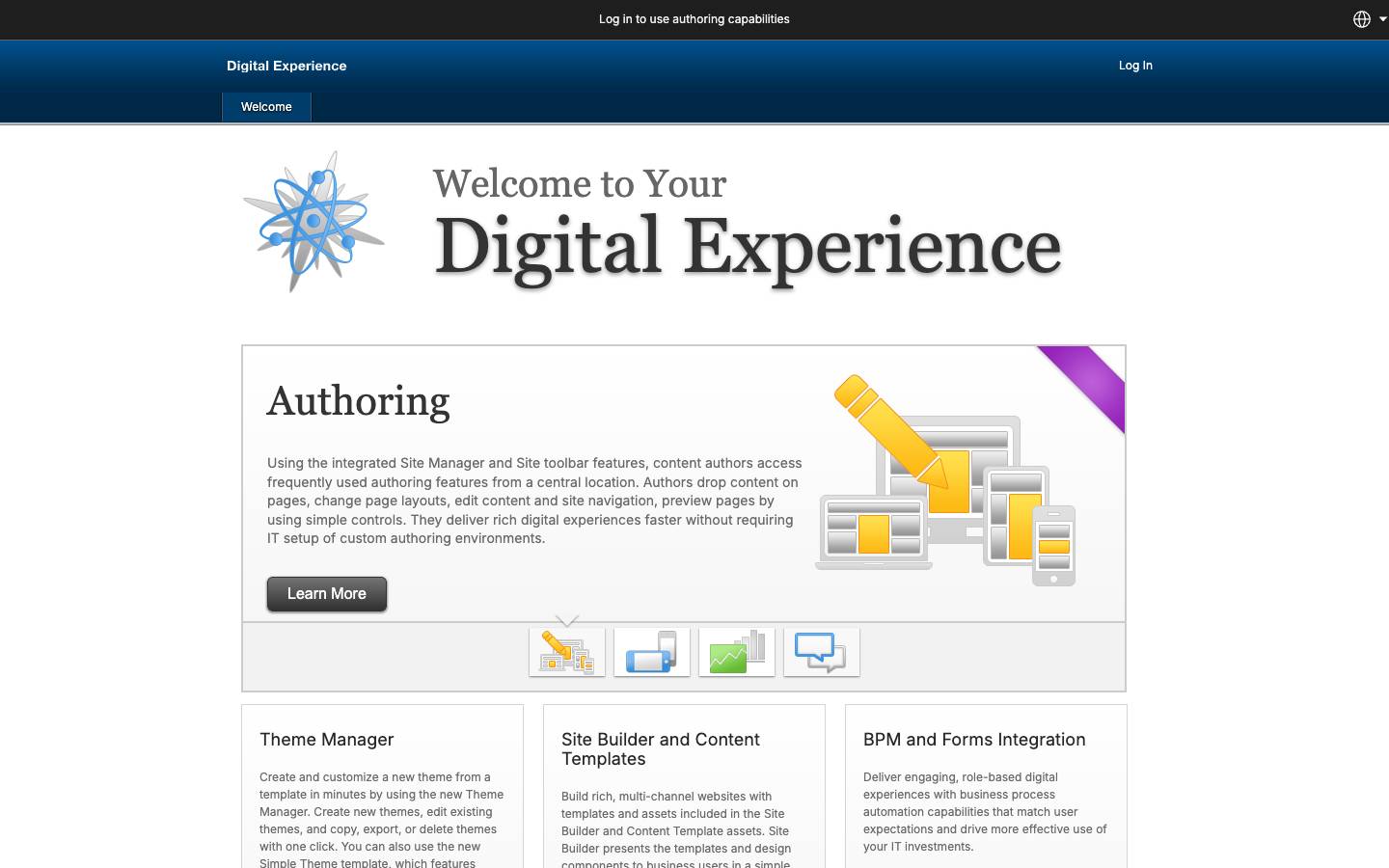Click the atom star logo
1389x868 pixels.
click(x=313, y=222)
